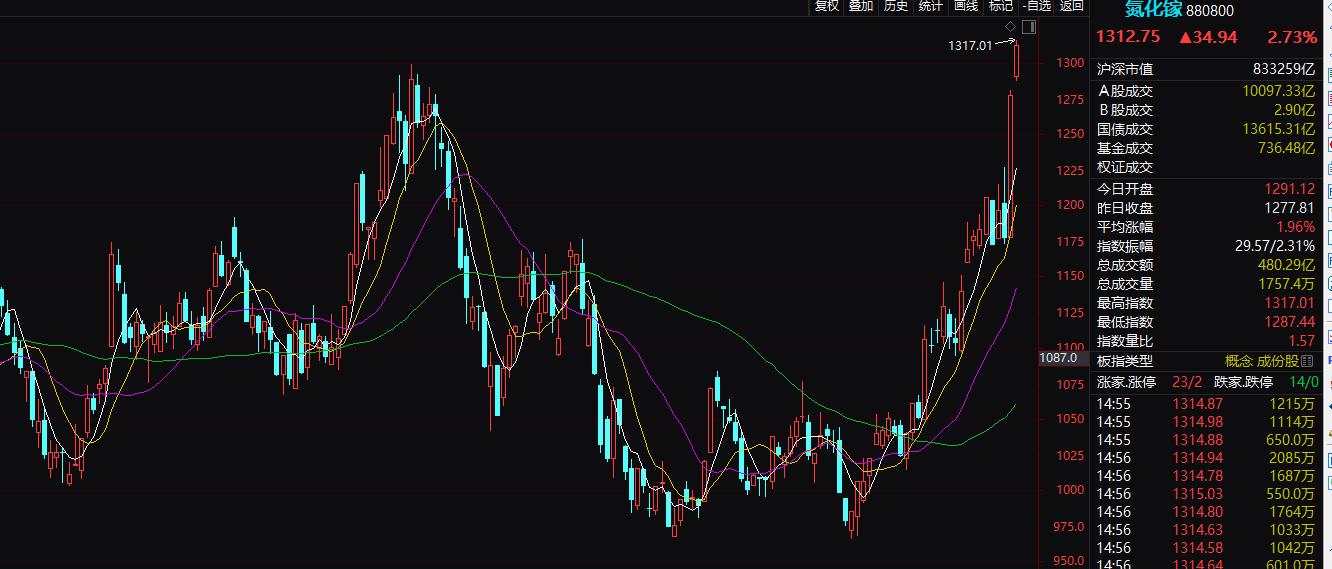Click the 氮化镓 index name
1332x569 pixels.
[x=1153, y=10]
